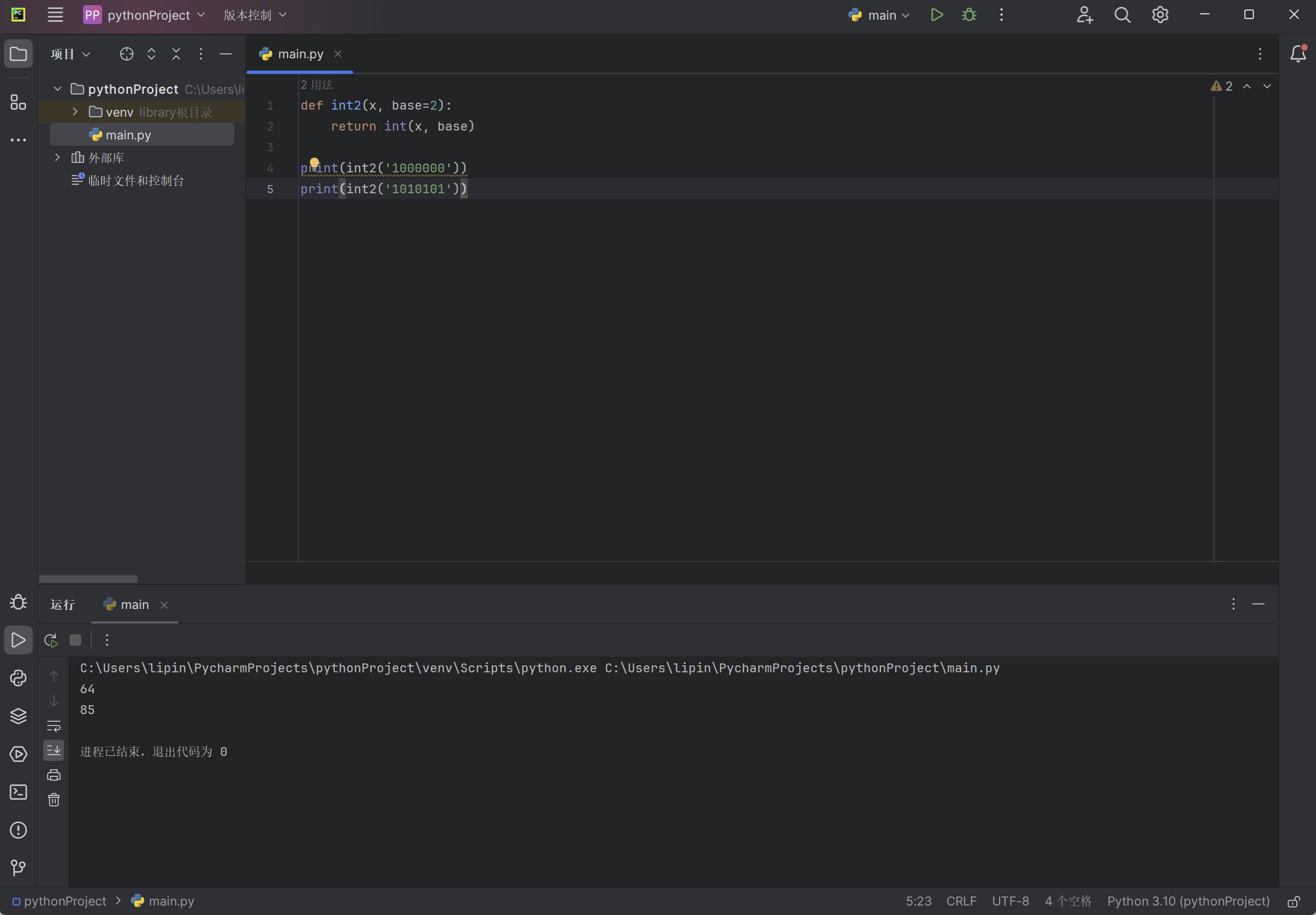1316x915 pixels.
Task: Open editor tabs options menu
Action: click(1260, 54)
